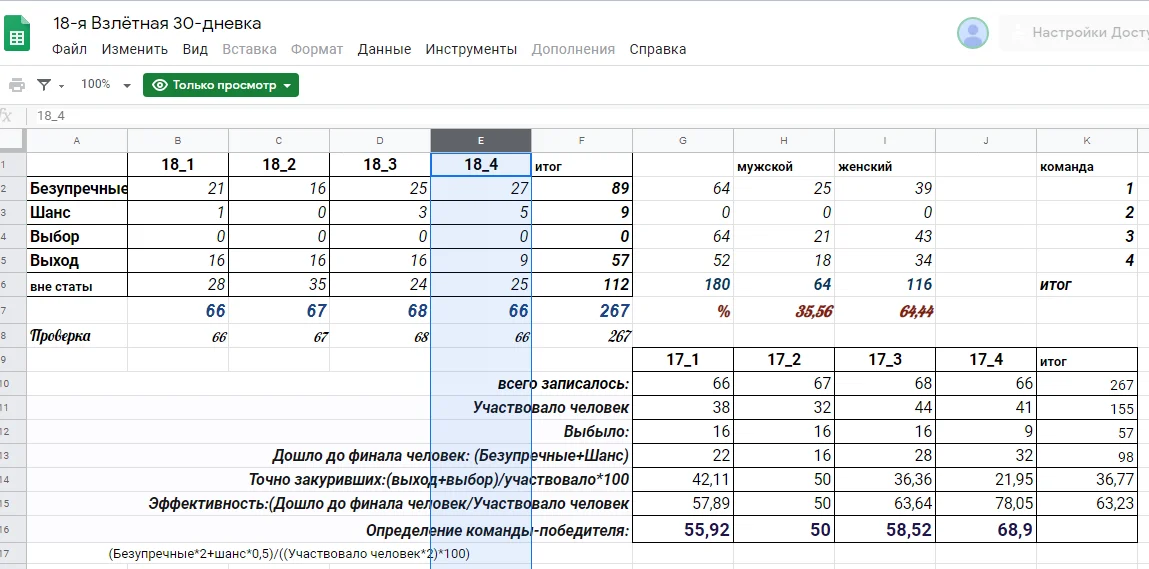This screenshot has width=1149, height=569.
Task: Click the 42,11 cell
Action: point(683,480)
